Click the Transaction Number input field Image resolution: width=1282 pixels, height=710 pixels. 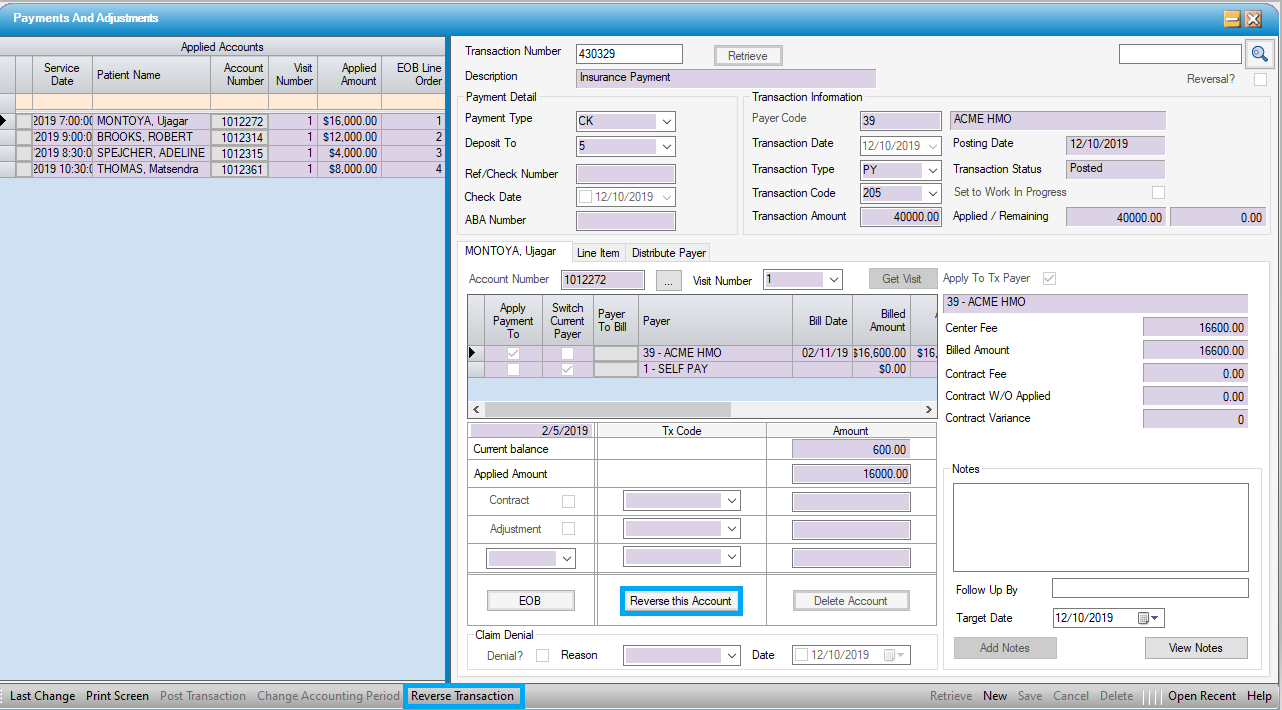point(629,54)
